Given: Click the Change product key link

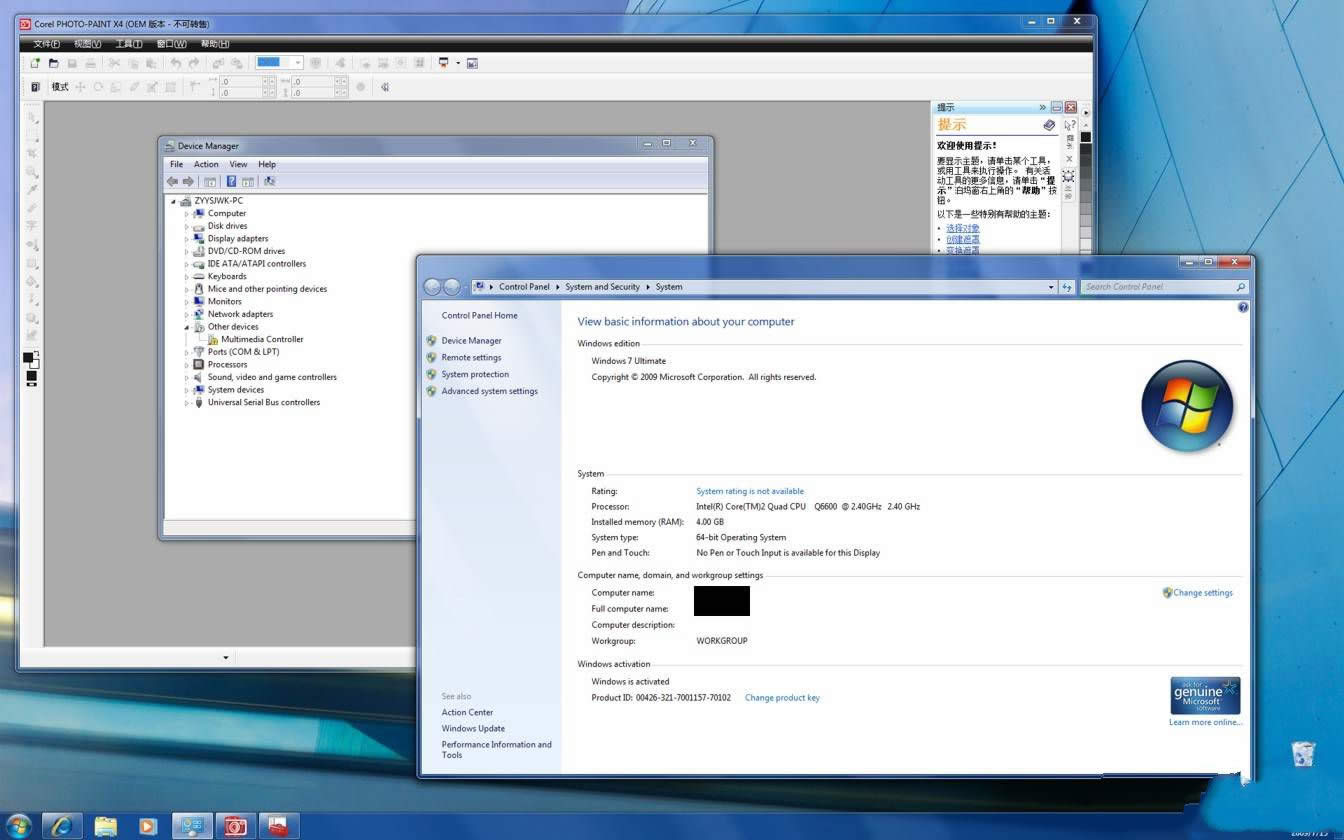Looking at the screenshot, I should tap(782, 697).
